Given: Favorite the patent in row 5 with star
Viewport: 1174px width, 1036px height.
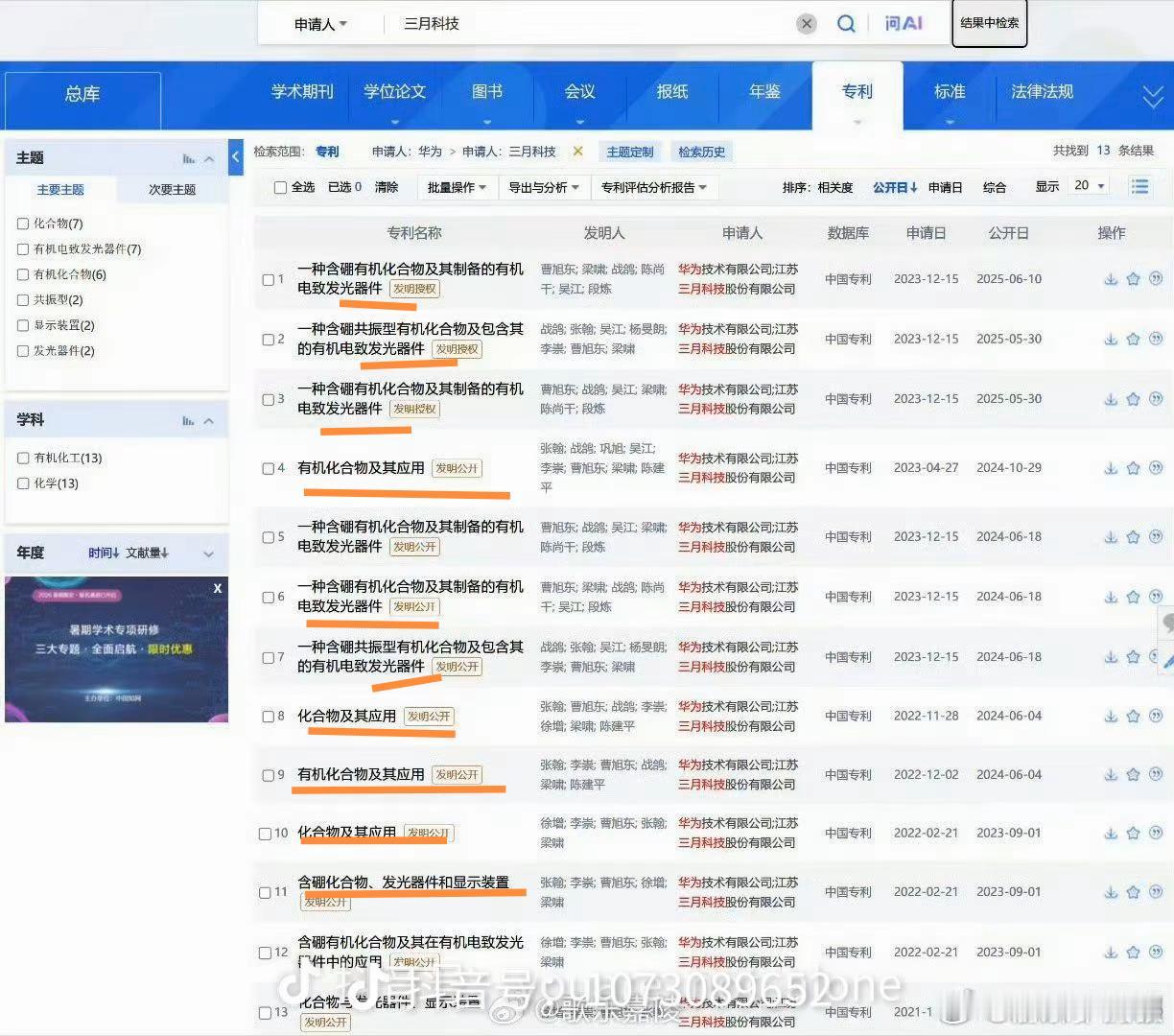Looking at the screenshot, I should click(x=1133, y=537).
